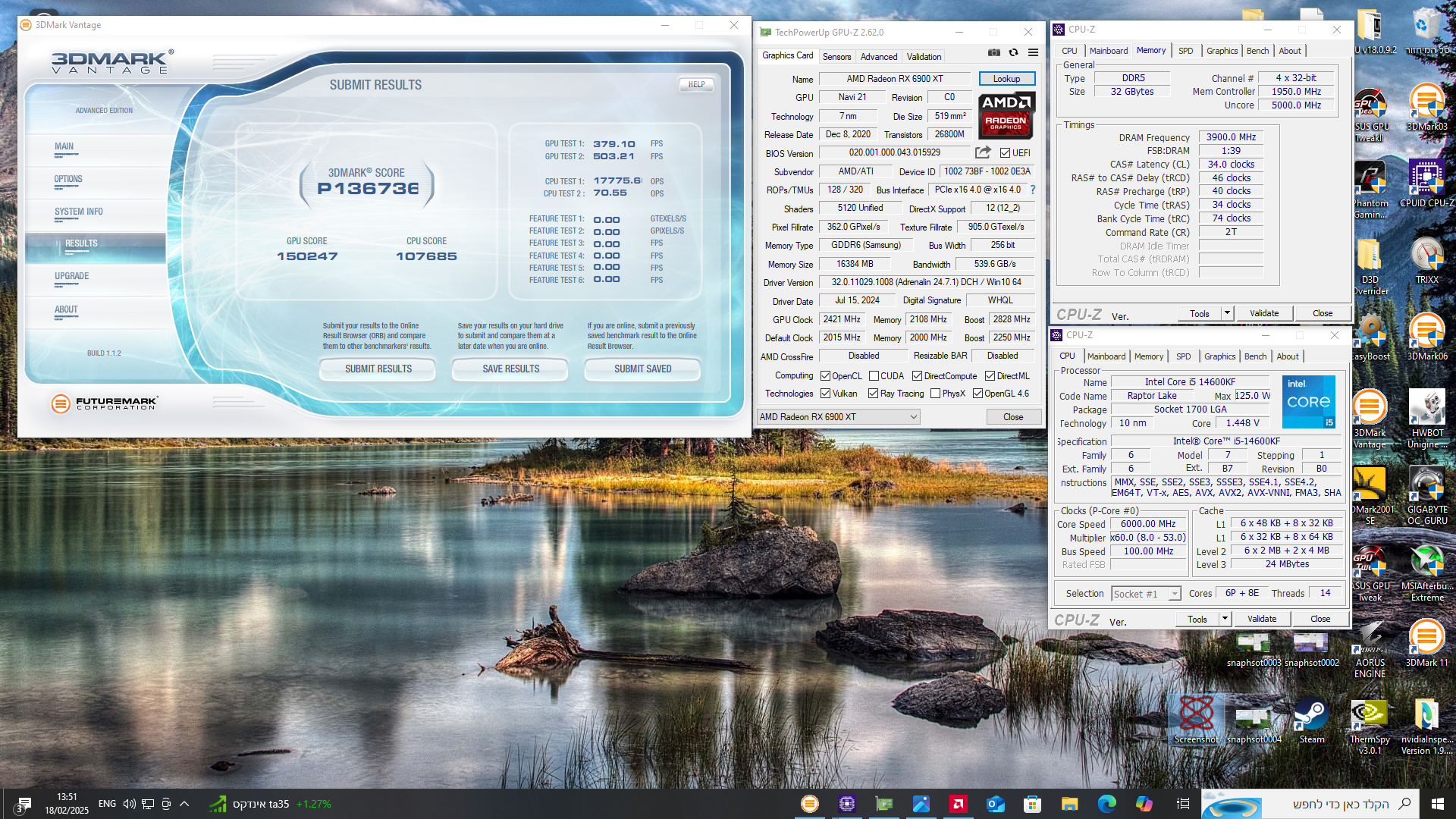The width and height of the screenshot is (1456, 819).
Task: Click the SAVE RESULTS button
Action: point(511,369)
